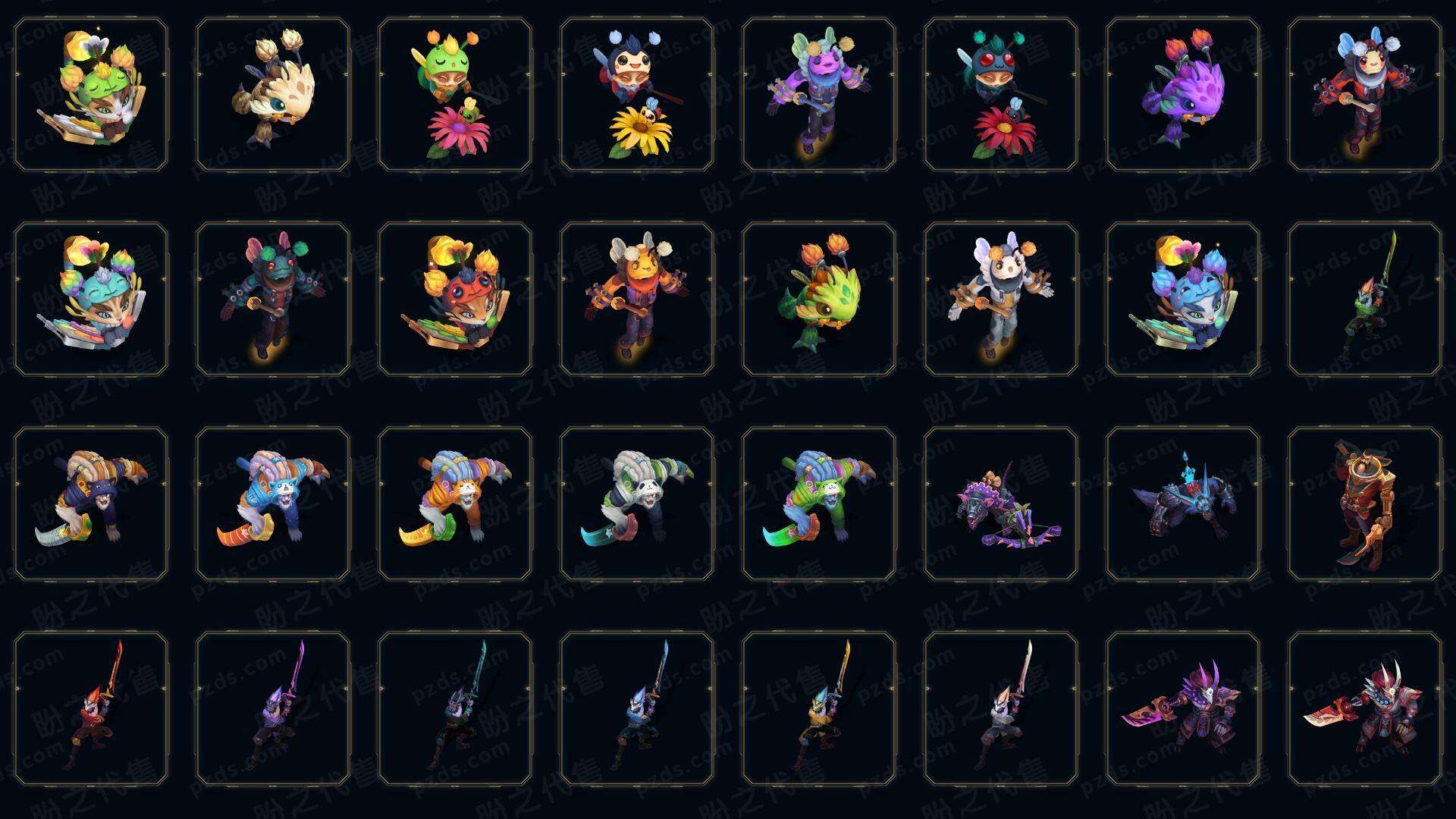The width and height of the screenshot is (1456, 819).
Task: Choose the red swordsman in bottom row
Action: tap(91, 708)
